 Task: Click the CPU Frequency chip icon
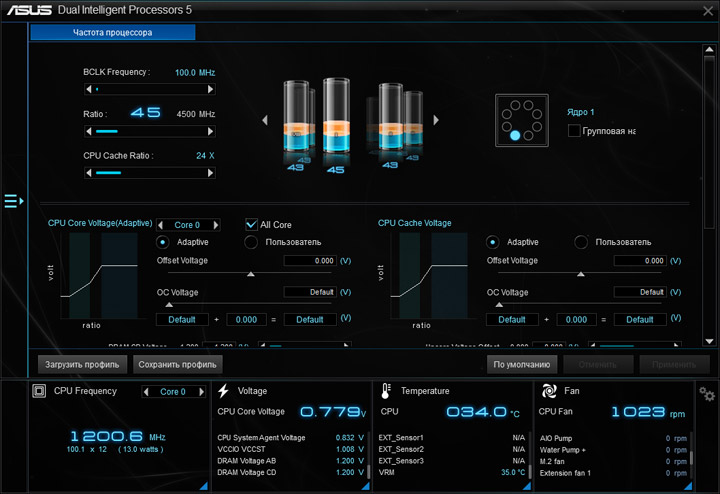click(39, 391)
